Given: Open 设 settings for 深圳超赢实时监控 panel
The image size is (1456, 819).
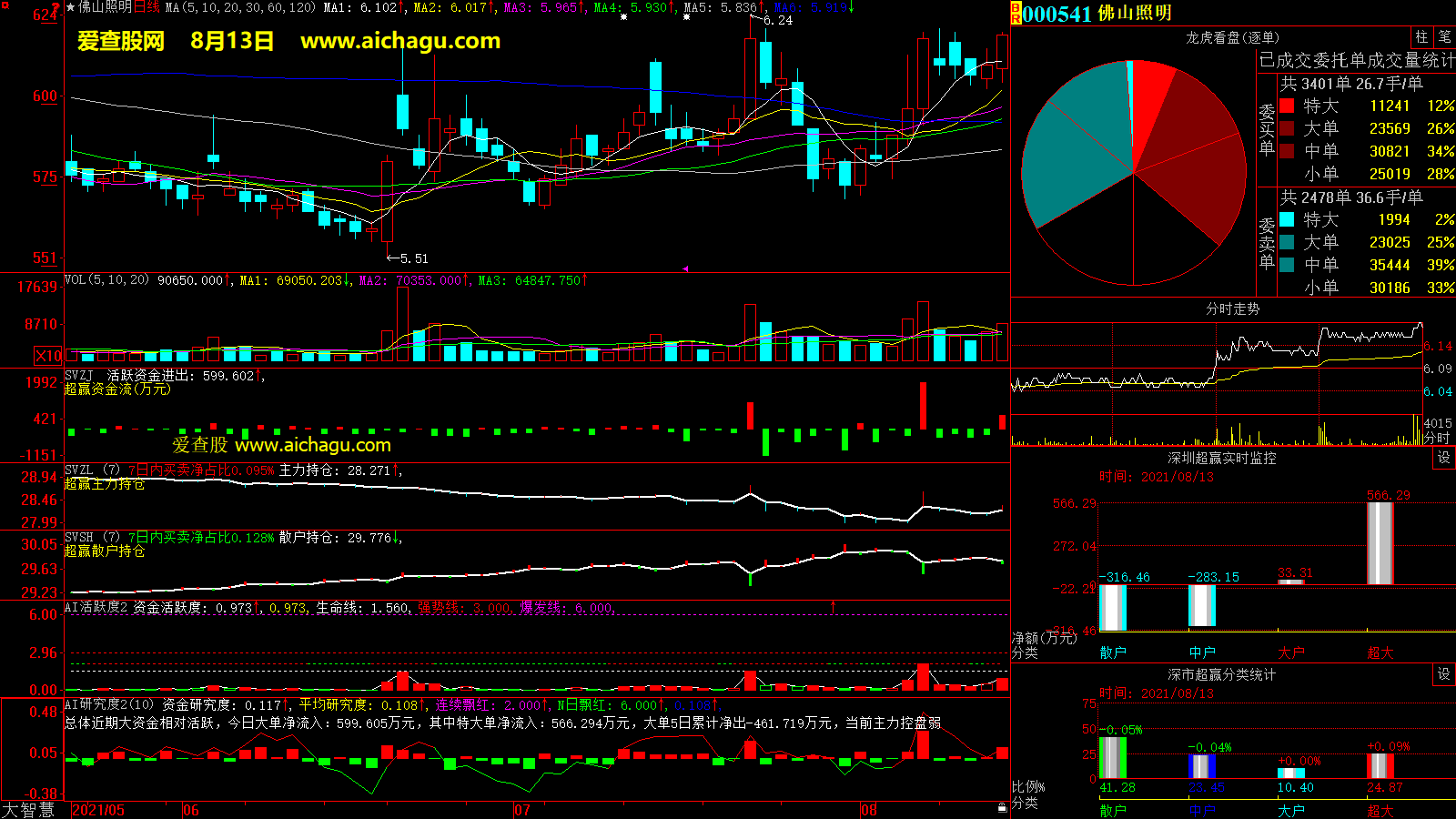Looking at the screenshot, I should pos(1444,458).
